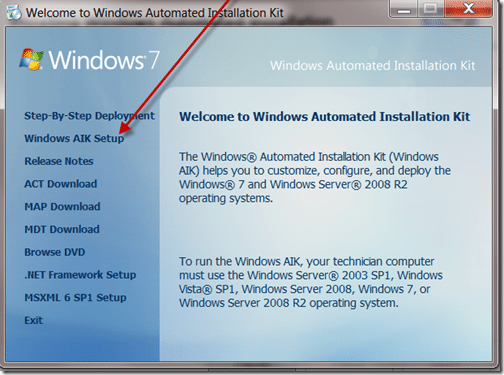The height and width of the screenshot is (375, 504).
Task: Choose MDT Download
Action: click(62, 229)
